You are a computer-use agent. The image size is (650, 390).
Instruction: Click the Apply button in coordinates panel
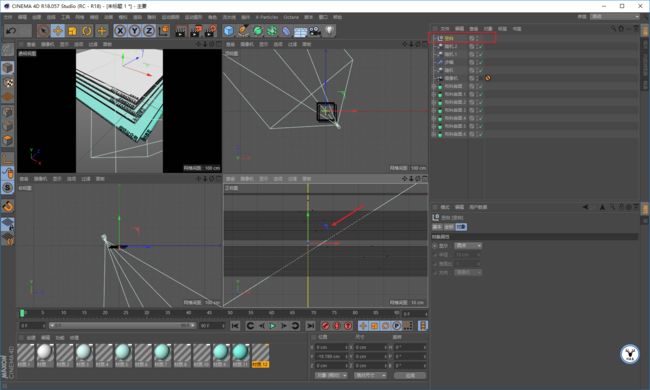(x=410, y=375)
